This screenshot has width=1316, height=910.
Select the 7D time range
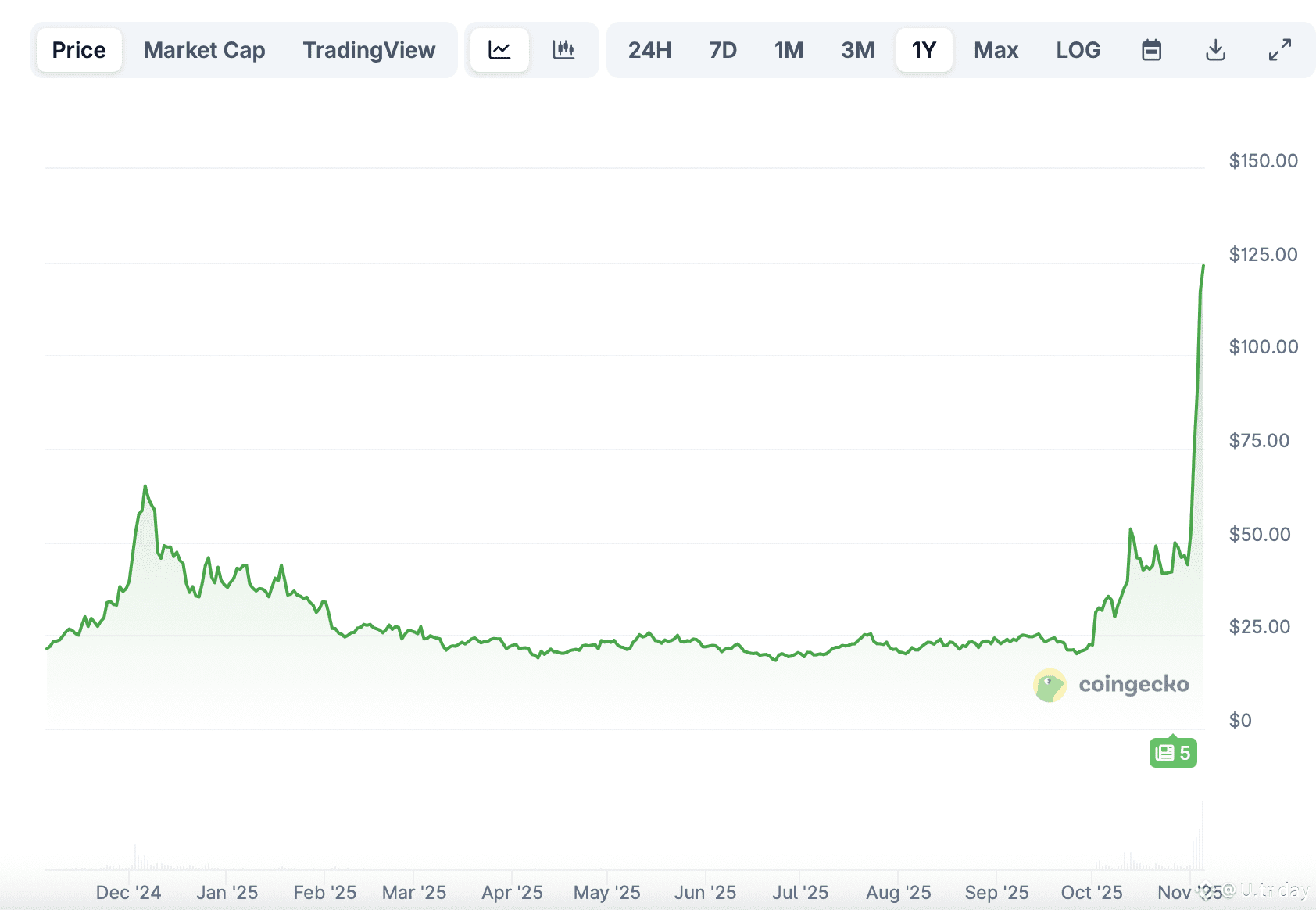pyautogui.click(x=723, y=49)
